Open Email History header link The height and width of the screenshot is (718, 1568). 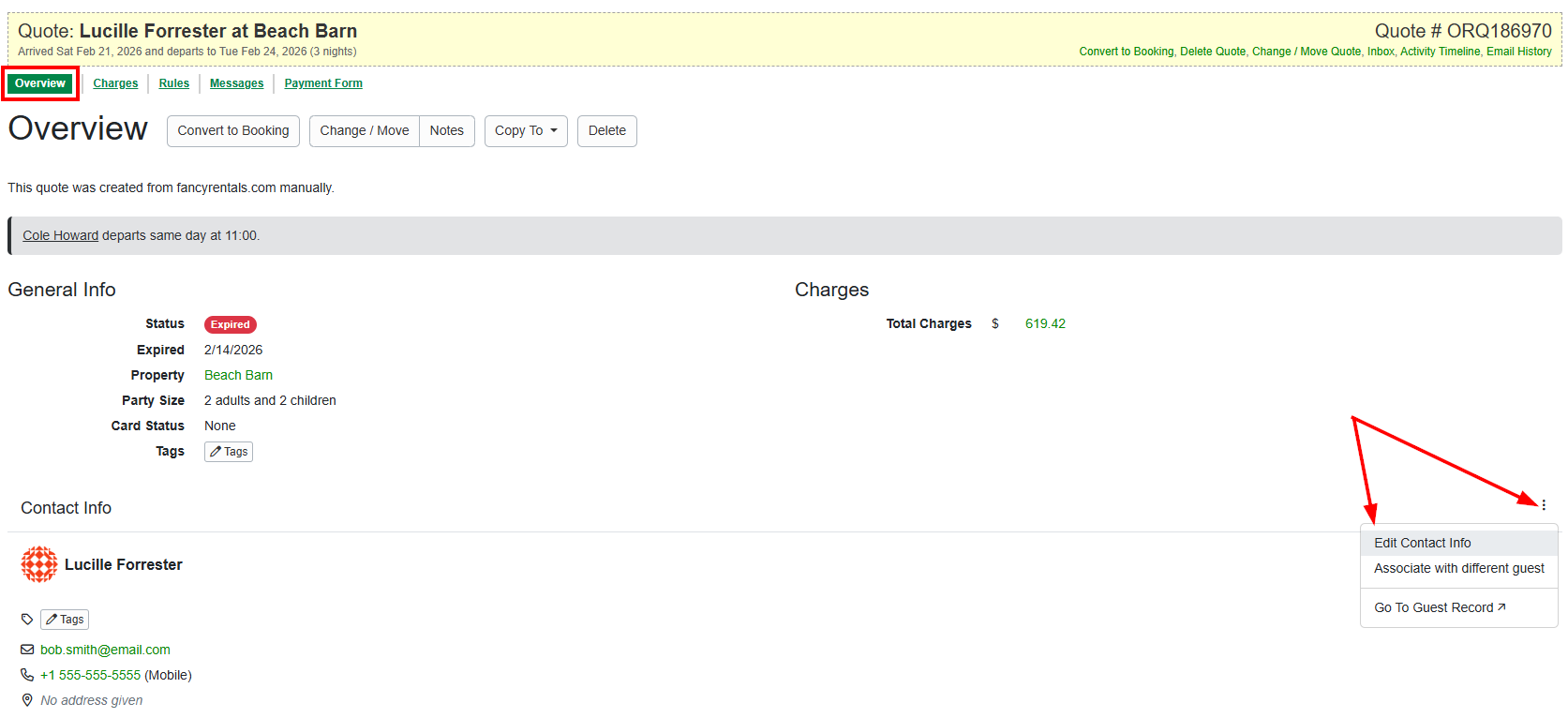coord(1519,52)
